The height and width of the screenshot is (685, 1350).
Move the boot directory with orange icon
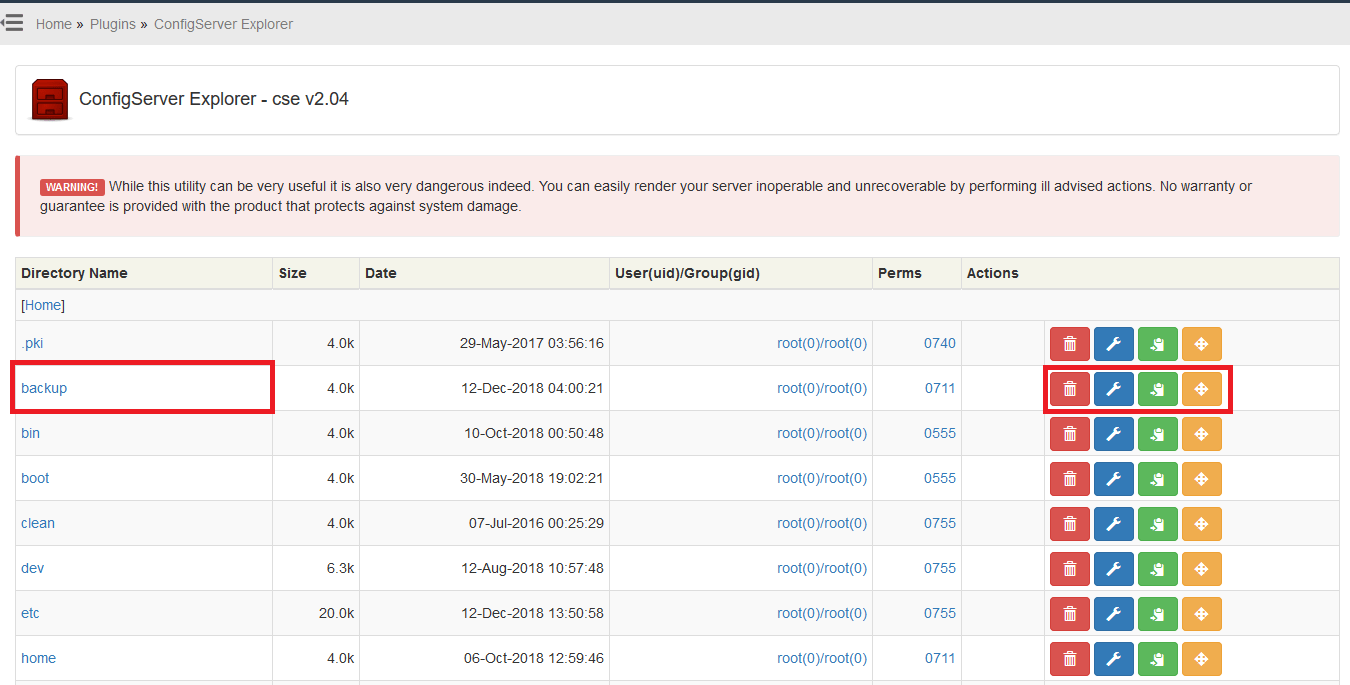1202,479
